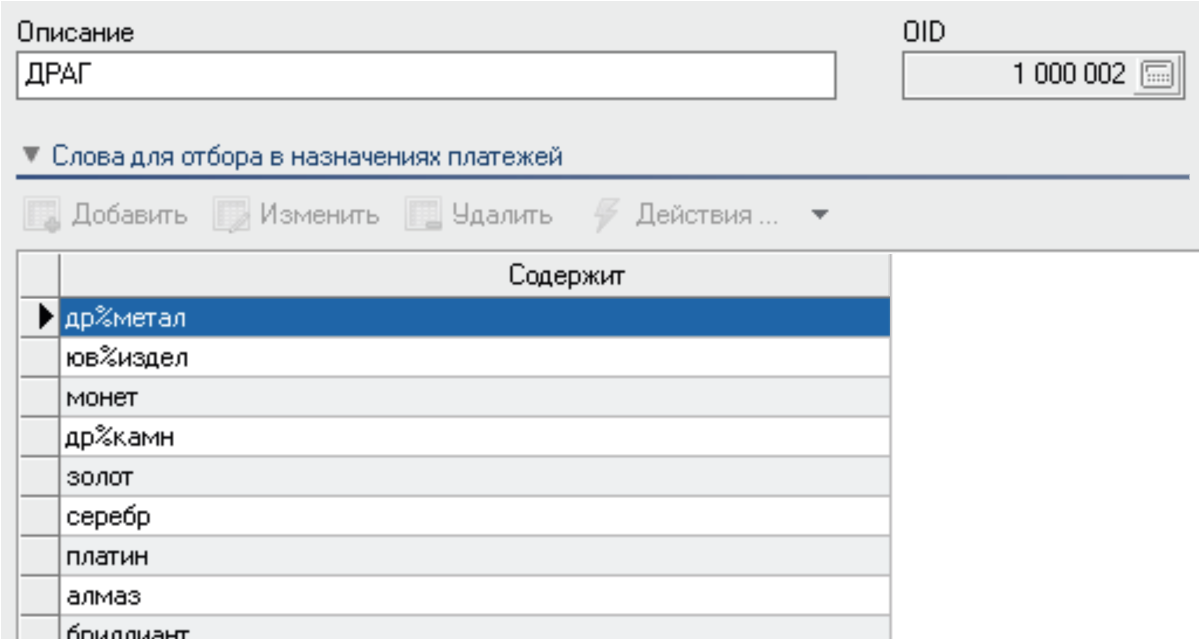Click the current row arrow indicator
The height and width of the screenshot is (640, 1200).
point(44,318)
